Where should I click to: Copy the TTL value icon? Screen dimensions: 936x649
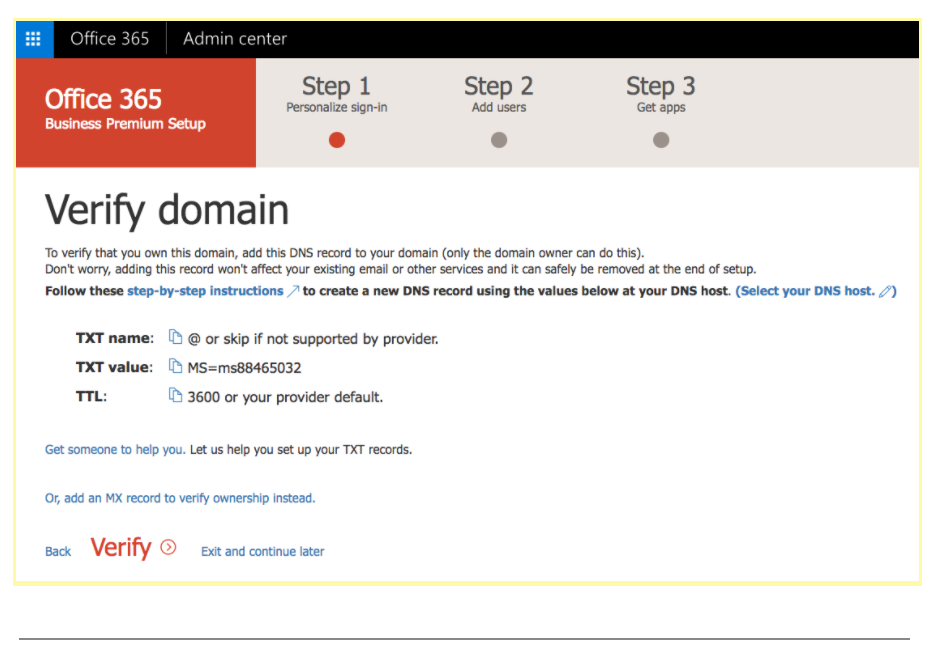[x=175, y=395]
